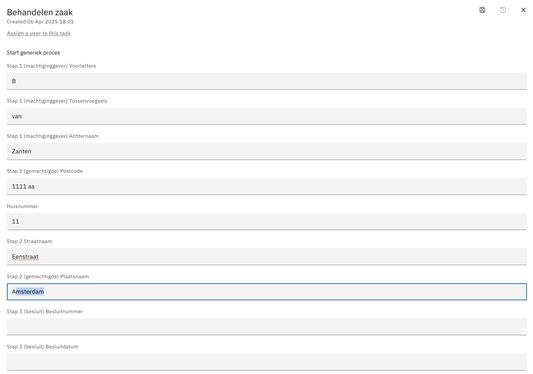
Task: Close the Behandelen zaak dialog
Action: [523, 10]
